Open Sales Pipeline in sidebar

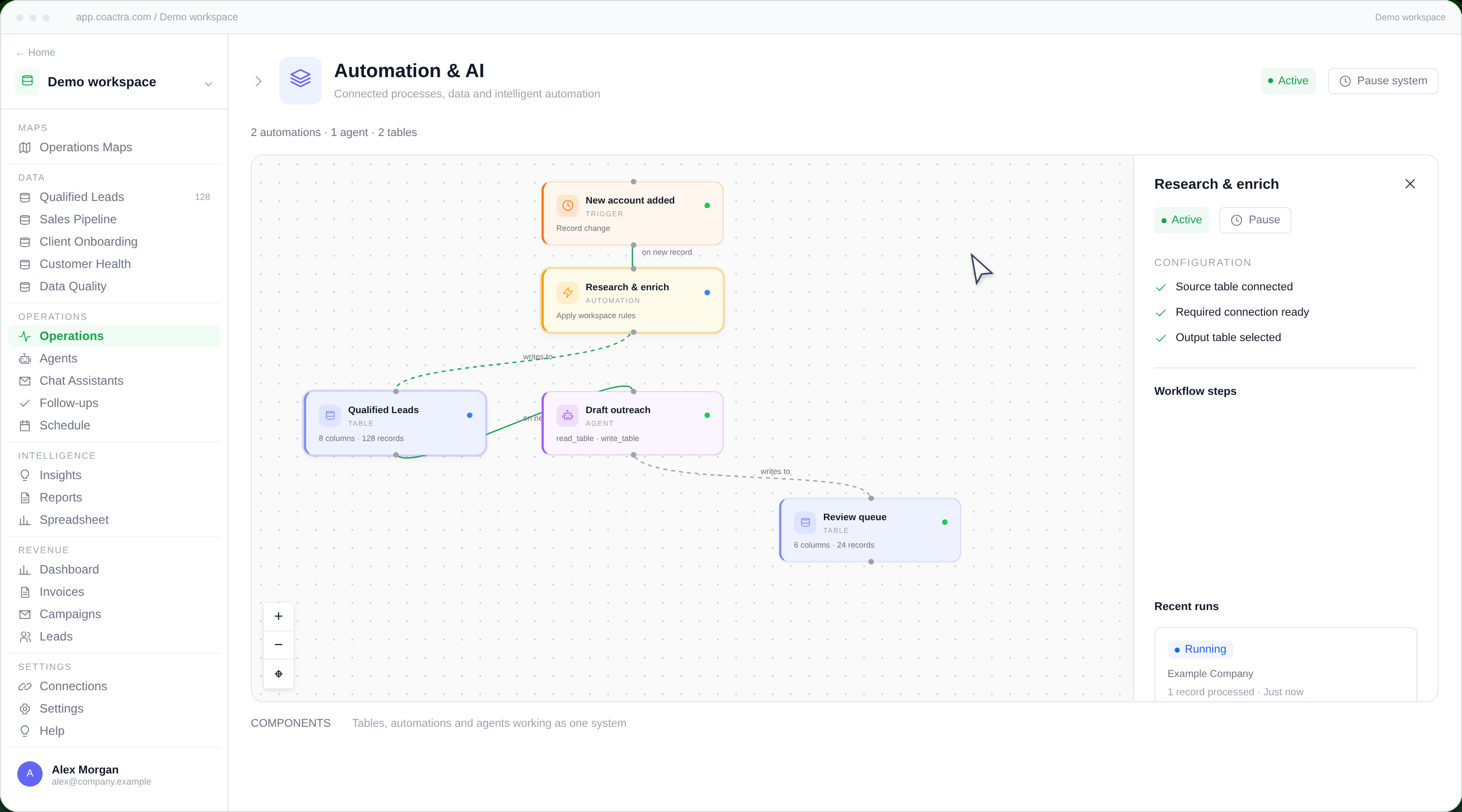114,220
